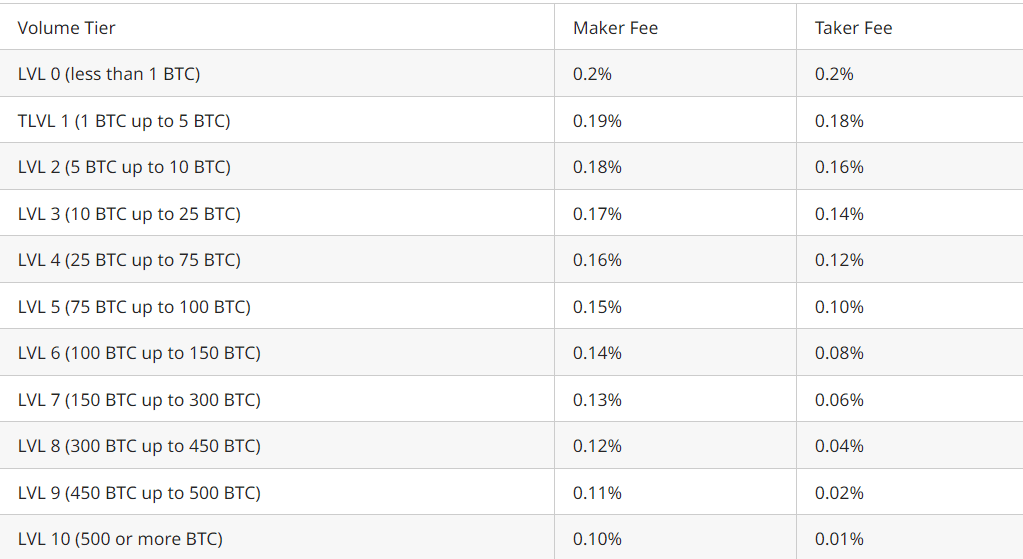Click the LVL 3 (10 BTC up to 25 BTC) cell
This screenshot has height=559, width=1023.
point(129,214)
